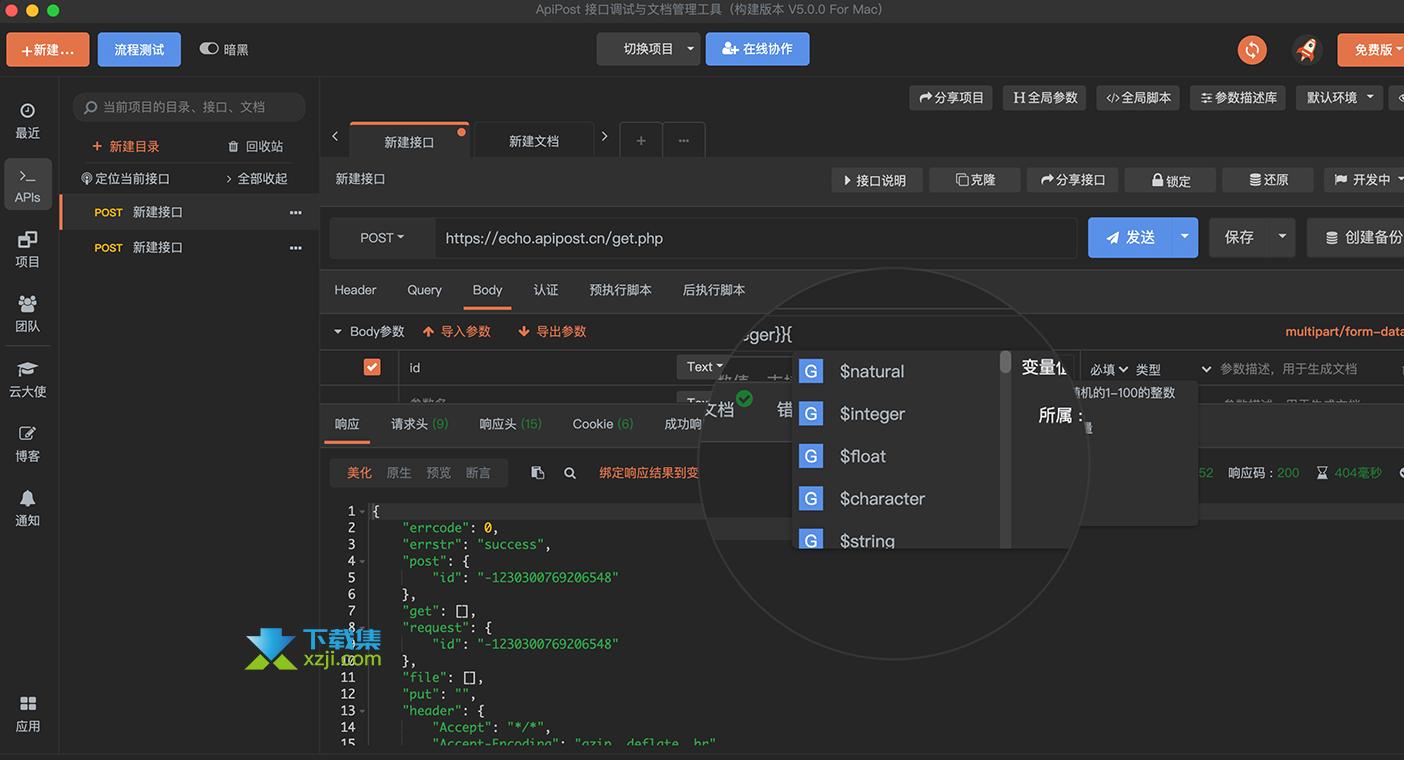
Task: Collapse the JSON root at line 1
Action: [x=362, y=511]
